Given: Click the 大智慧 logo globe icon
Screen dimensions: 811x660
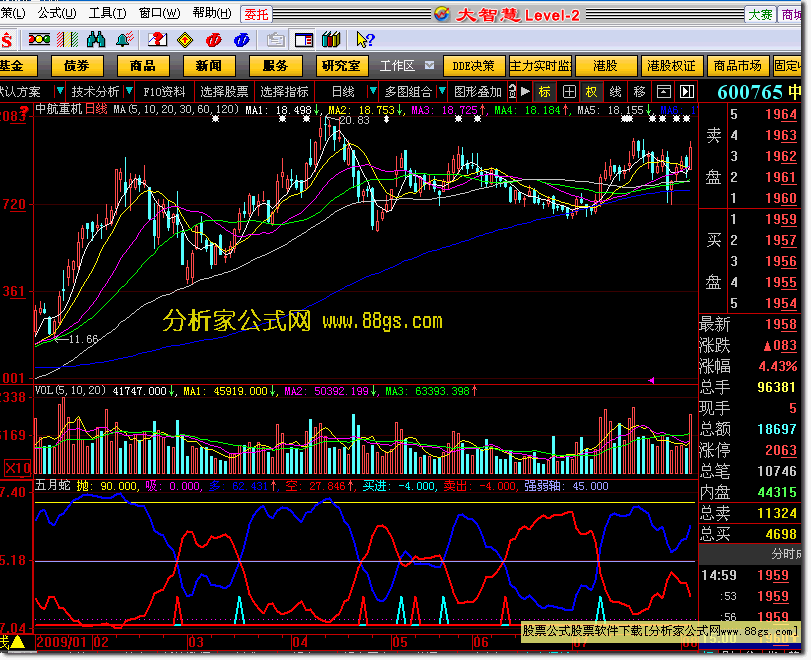Looking at the screenshot, I should (442, 14).
